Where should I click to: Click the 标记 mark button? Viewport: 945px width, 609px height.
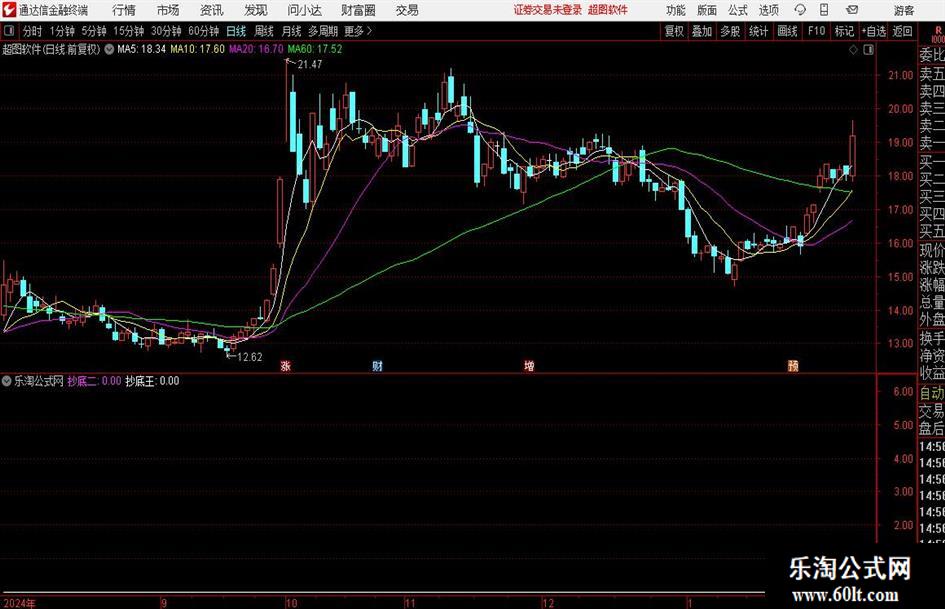click(x=844, y=31)
